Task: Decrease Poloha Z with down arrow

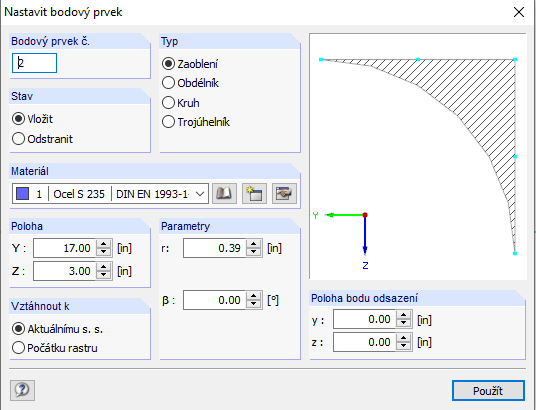Action: [104, 276]
